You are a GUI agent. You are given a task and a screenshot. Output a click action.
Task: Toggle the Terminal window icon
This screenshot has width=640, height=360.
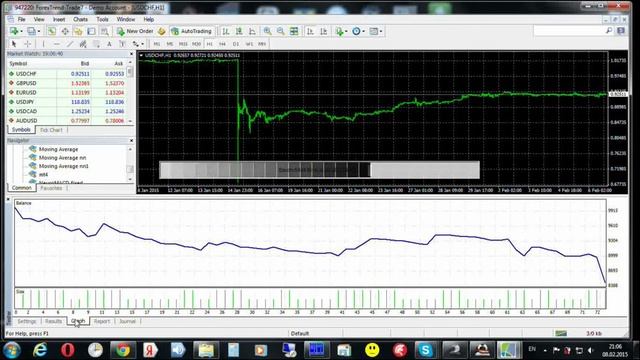(91, 31)
